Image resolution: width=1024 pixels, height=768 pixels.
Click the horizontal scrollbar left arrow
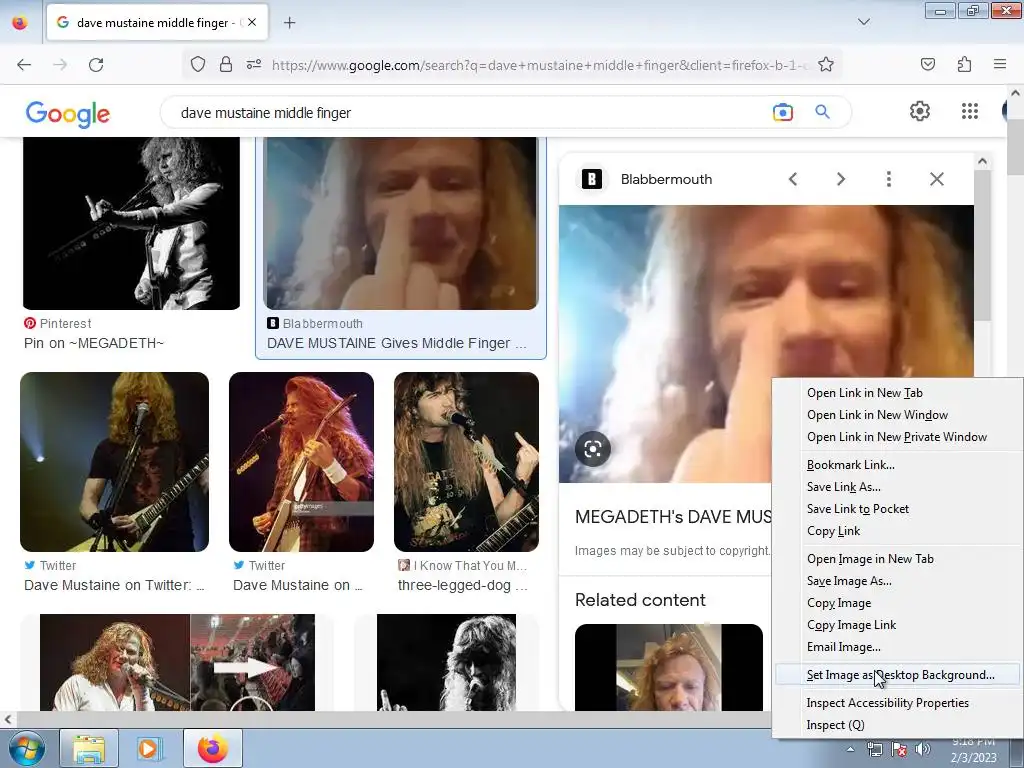tap(7, 720)
